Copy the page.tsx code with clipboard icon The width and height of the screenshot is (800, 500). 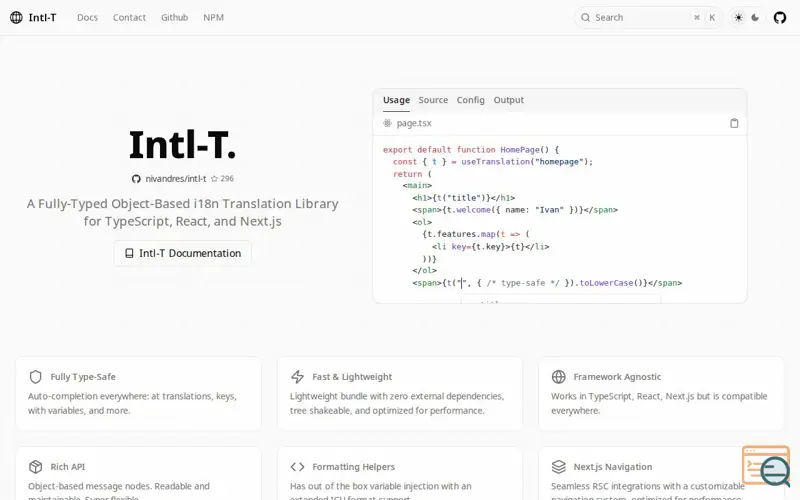coord(734,123)
